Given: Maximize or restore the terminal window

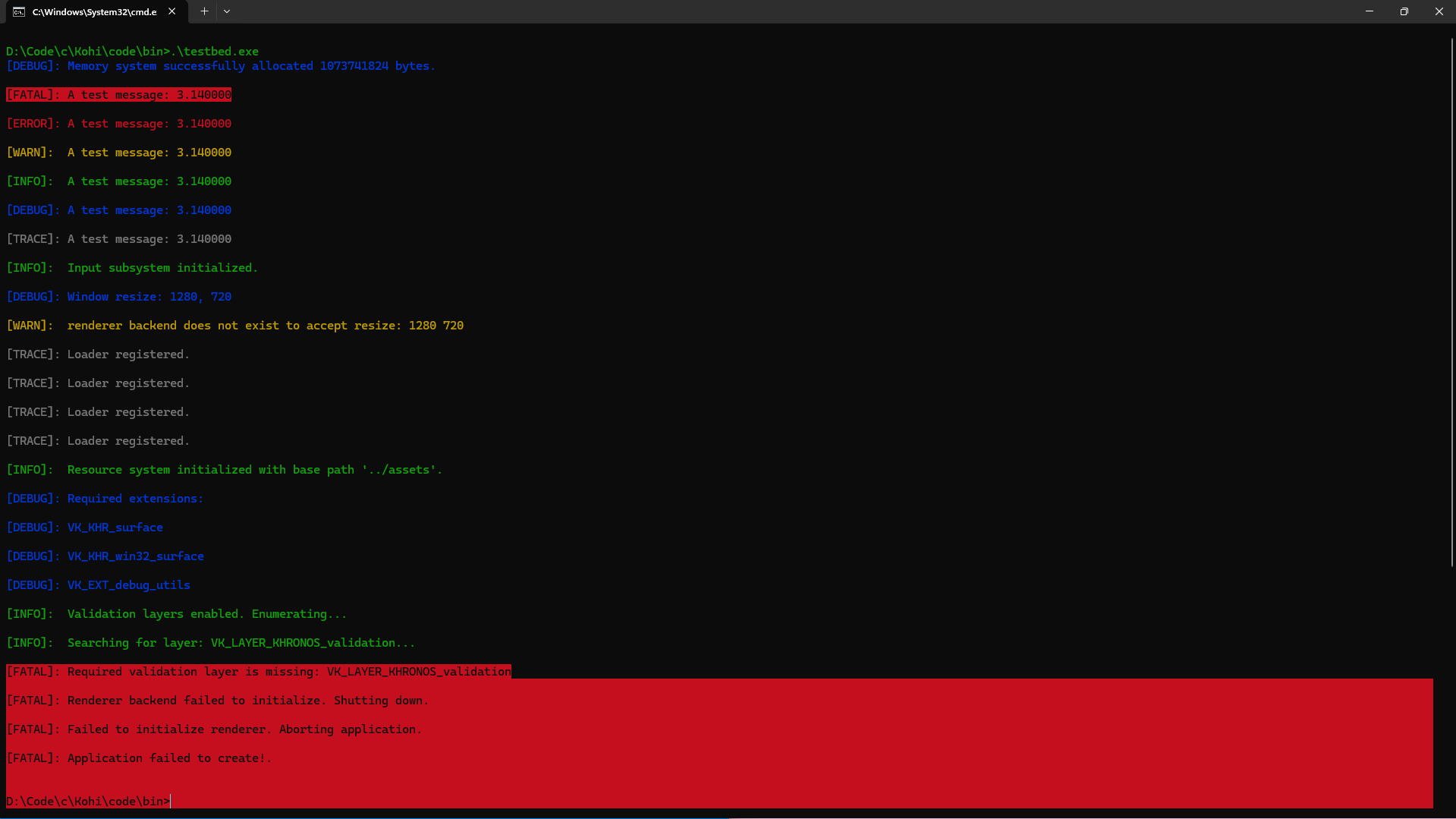Looking at the screenshot, I should (1404, 11).
